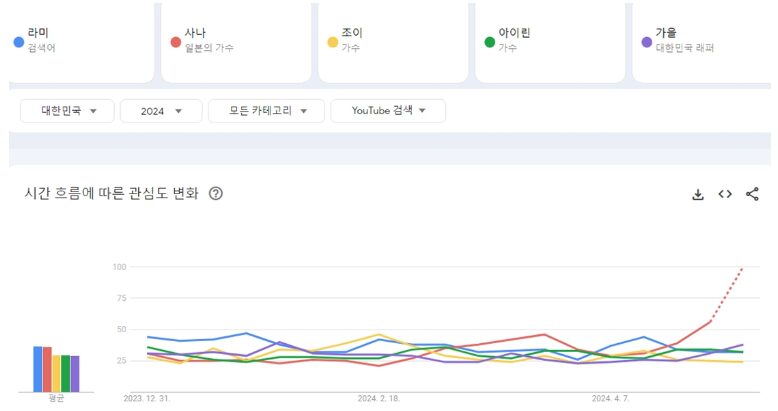778x411 pixels.
Task: Click the share chart icon
Action: point(752,194)
